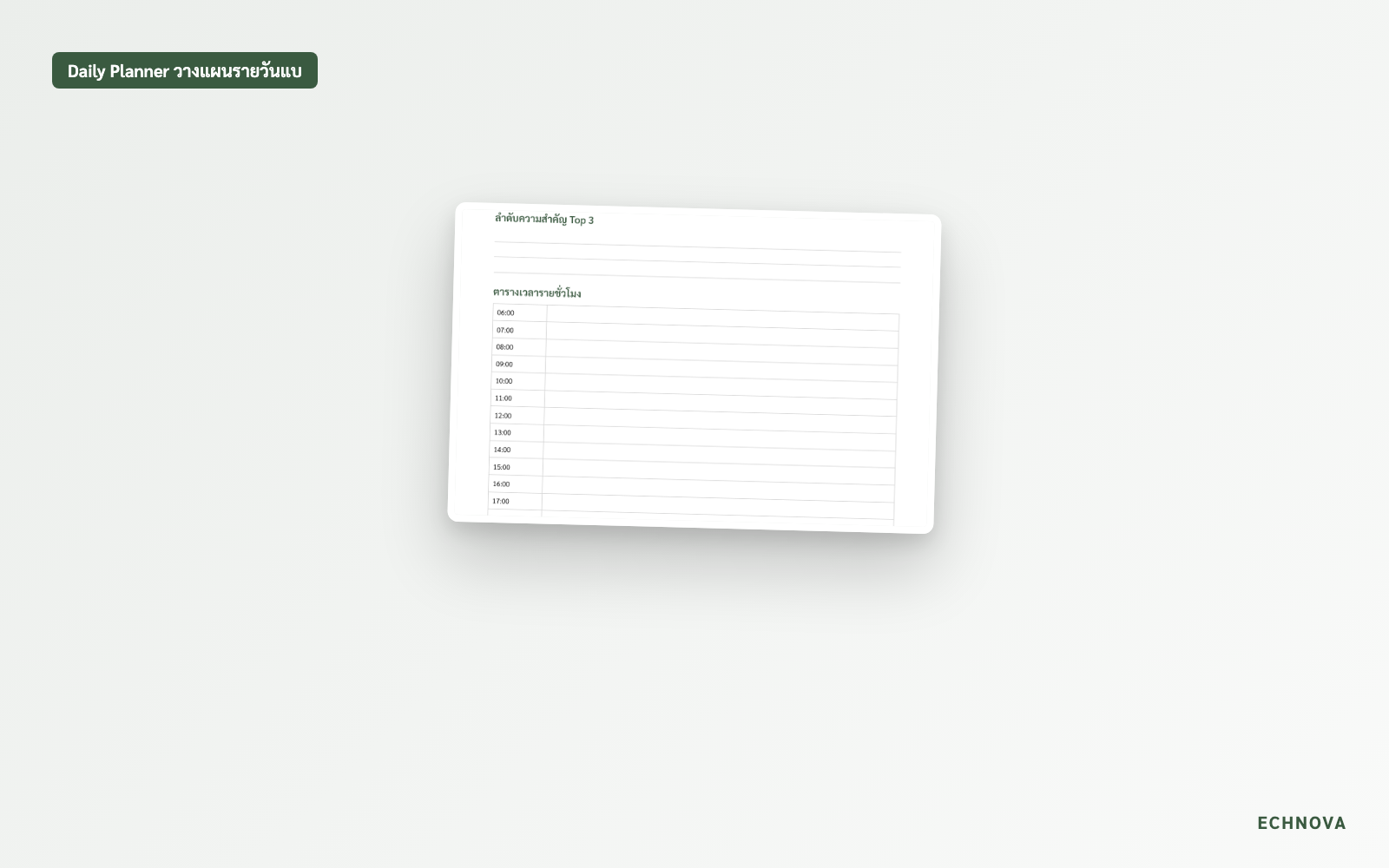
Task: Click the empty entry cell beside 12:00
Action: 721,421
